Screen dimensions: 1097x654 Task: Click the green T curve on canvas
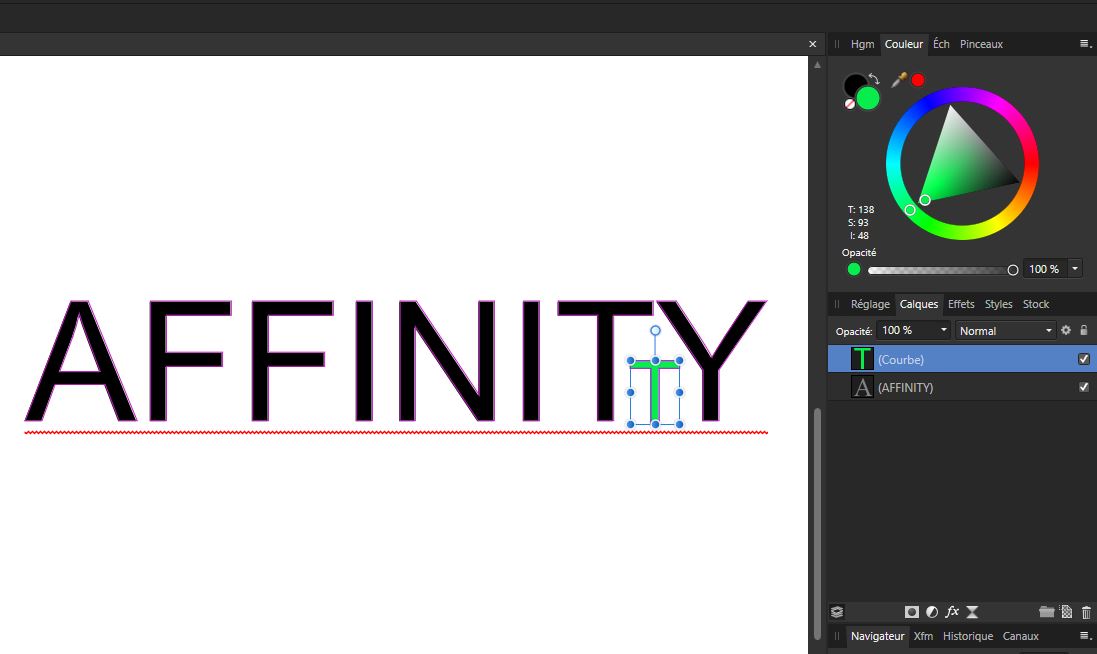[655, 392]
